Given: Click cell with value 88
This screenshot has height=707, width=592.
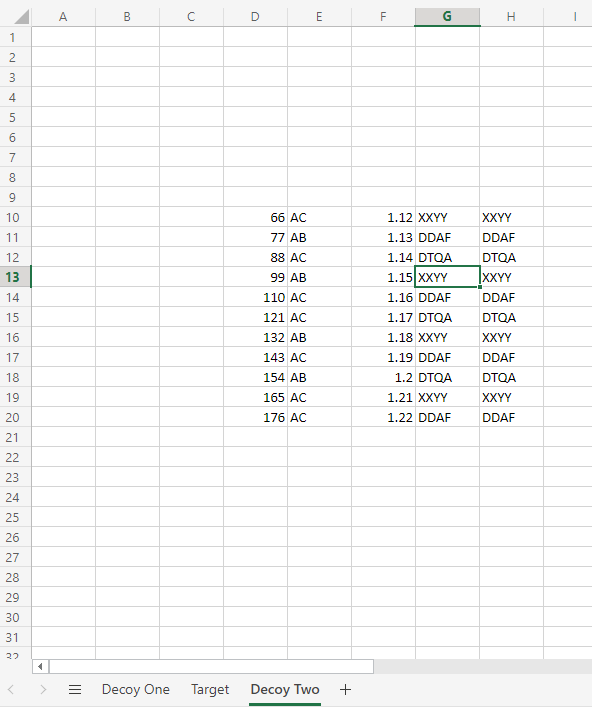Looking at the screenshot, I should [x=256, y=257].
